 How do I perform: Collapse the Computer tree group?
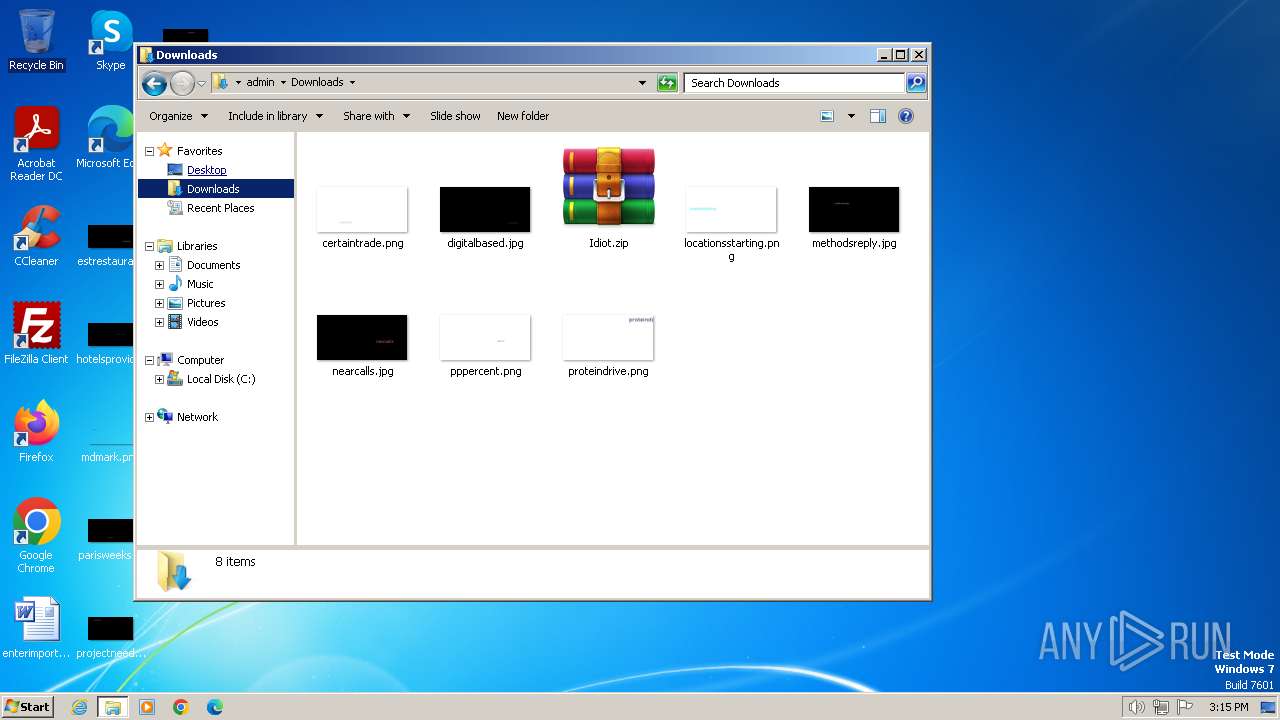(150, 360)
